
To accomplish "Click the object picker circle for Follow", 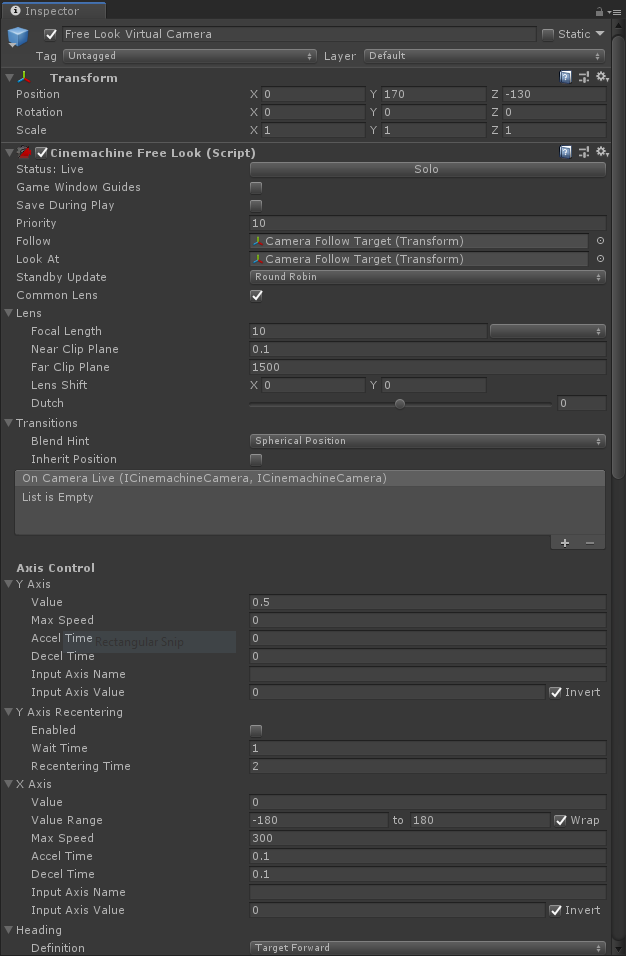I will point(600,241).
